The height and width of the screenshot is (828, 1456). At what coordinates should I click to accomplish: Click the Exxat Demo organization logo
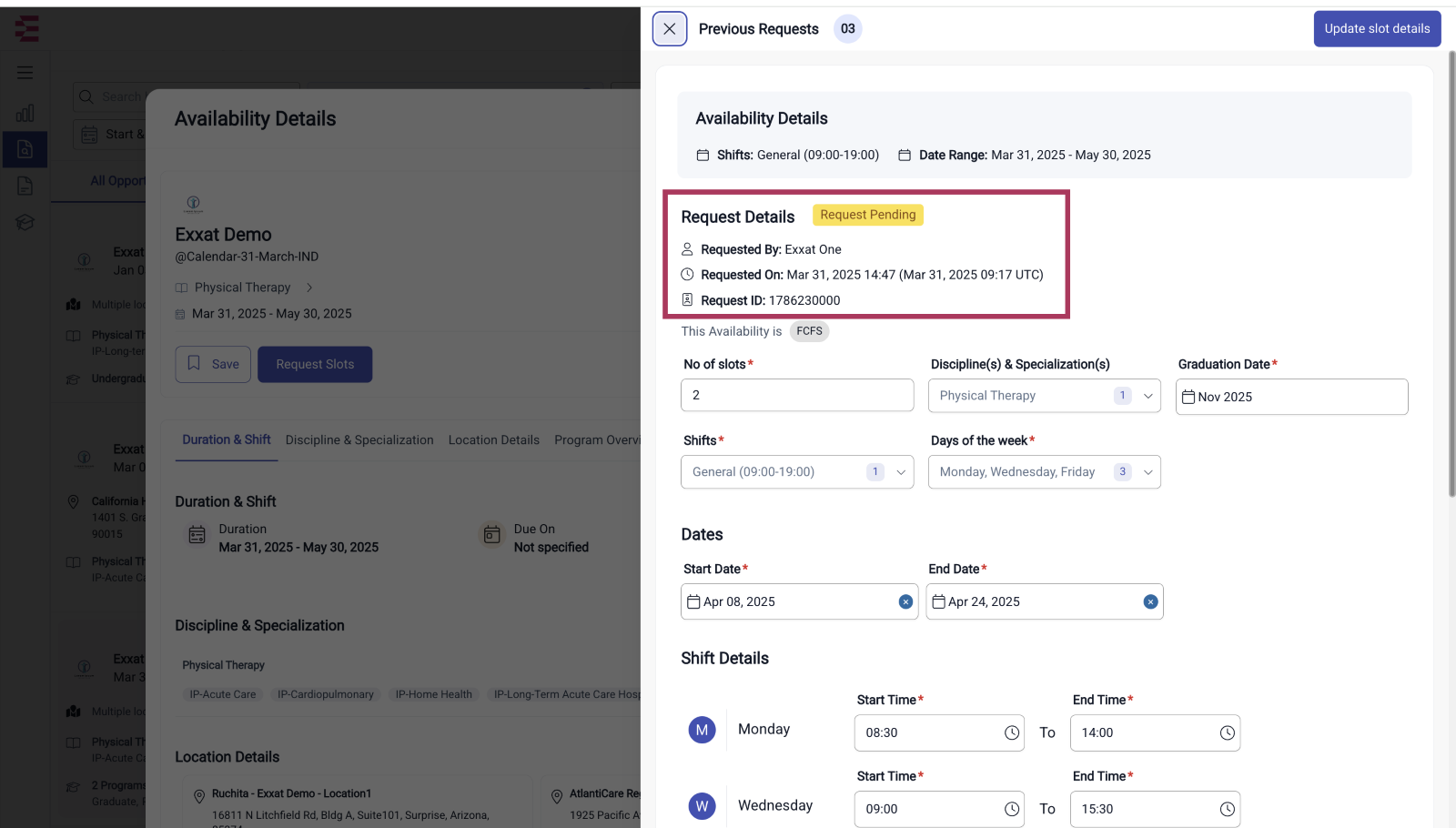[x=193, y=204]
